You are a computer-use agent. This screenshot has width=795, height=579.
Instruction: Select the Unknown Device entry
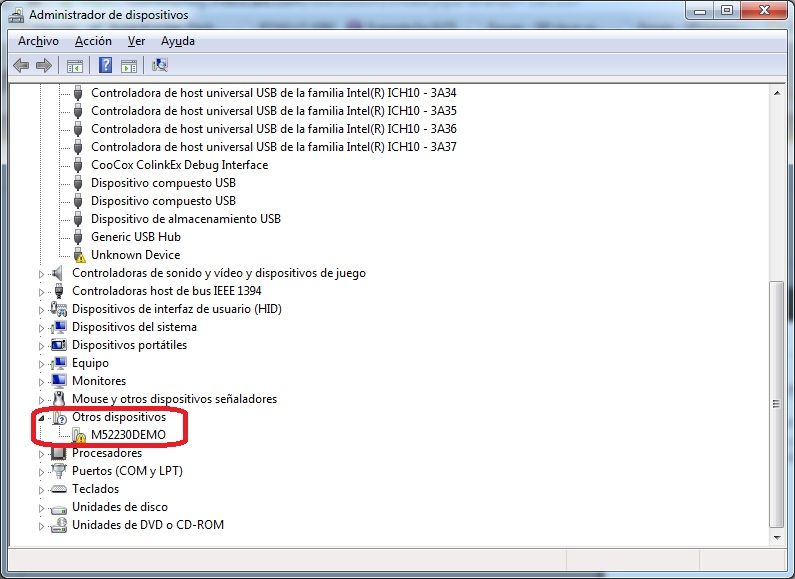click(x=135, y=255)
